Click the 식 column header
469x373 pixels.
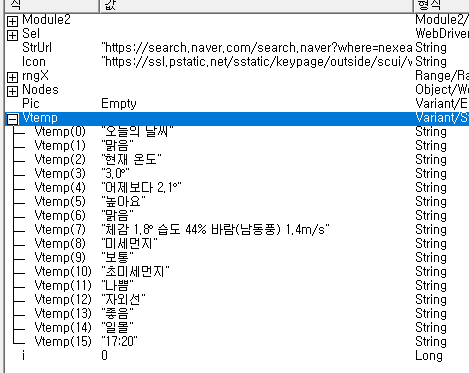click(x=52, y=6)
